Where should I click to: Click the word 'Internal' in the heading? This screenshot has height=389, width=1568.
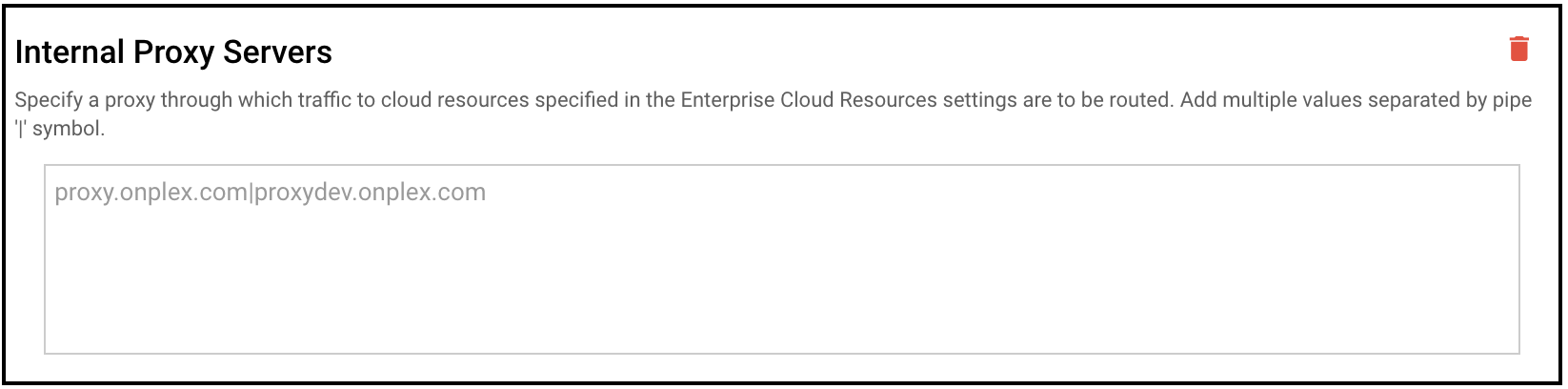(x=70, y=52)
